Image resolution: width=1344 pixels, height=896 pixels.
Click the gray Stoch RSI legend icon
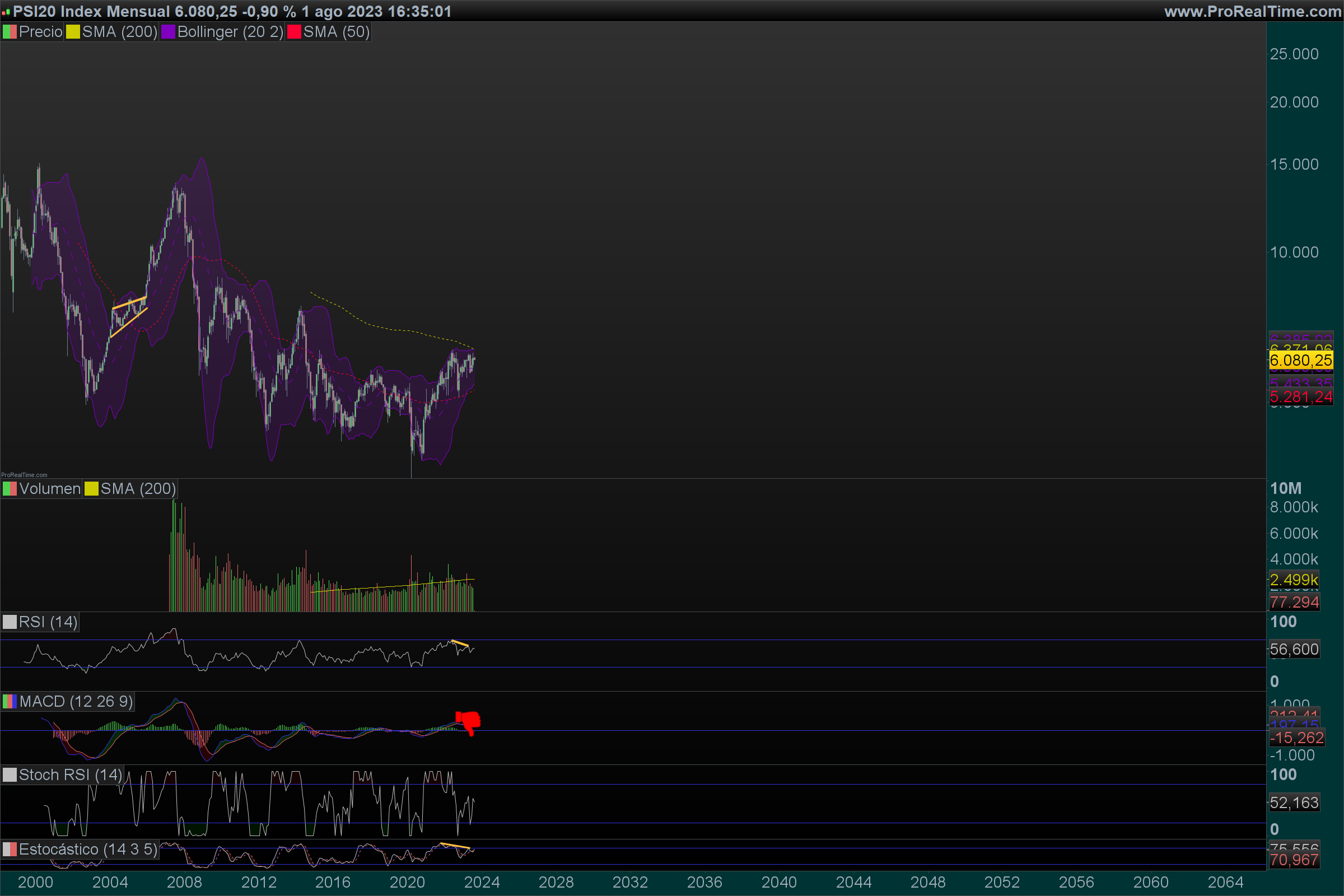10,776
